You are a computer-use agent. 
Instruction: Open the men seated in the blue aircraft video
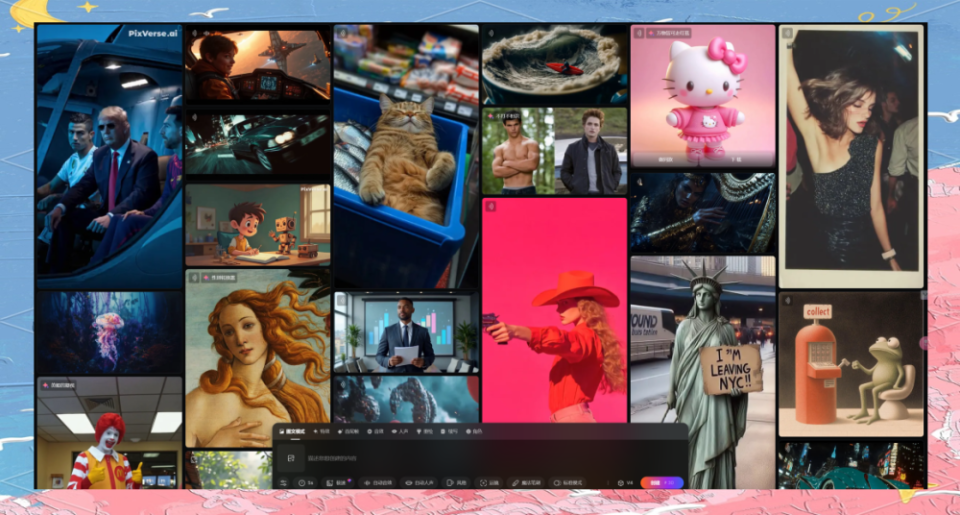(110, 156)
